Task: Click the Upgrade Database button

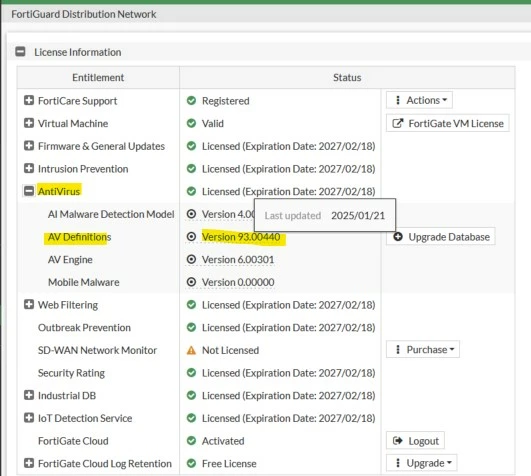Action: click(441, 237)
